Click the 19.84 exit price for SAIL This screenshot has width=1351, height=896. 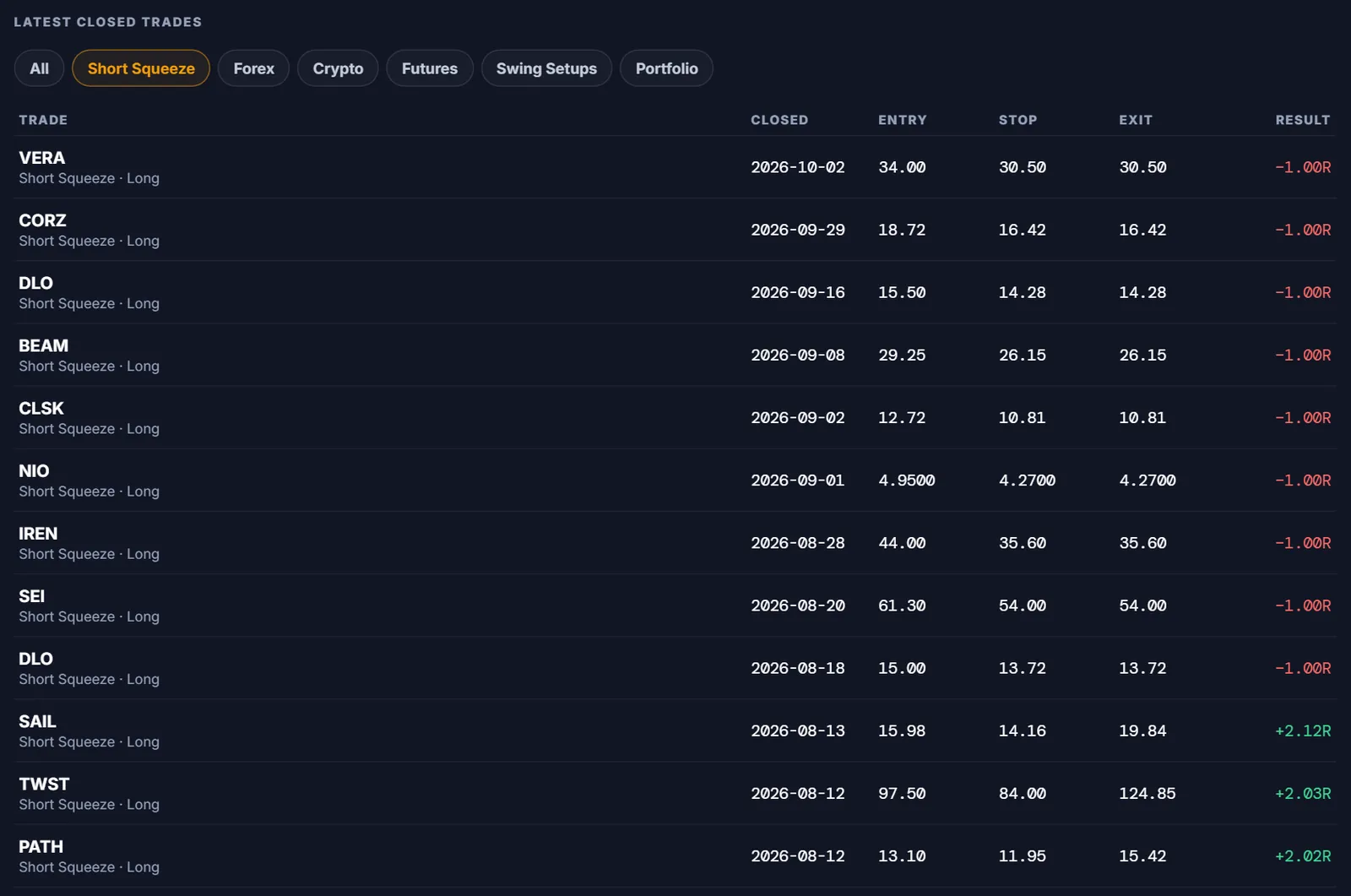coord(1142,730)
